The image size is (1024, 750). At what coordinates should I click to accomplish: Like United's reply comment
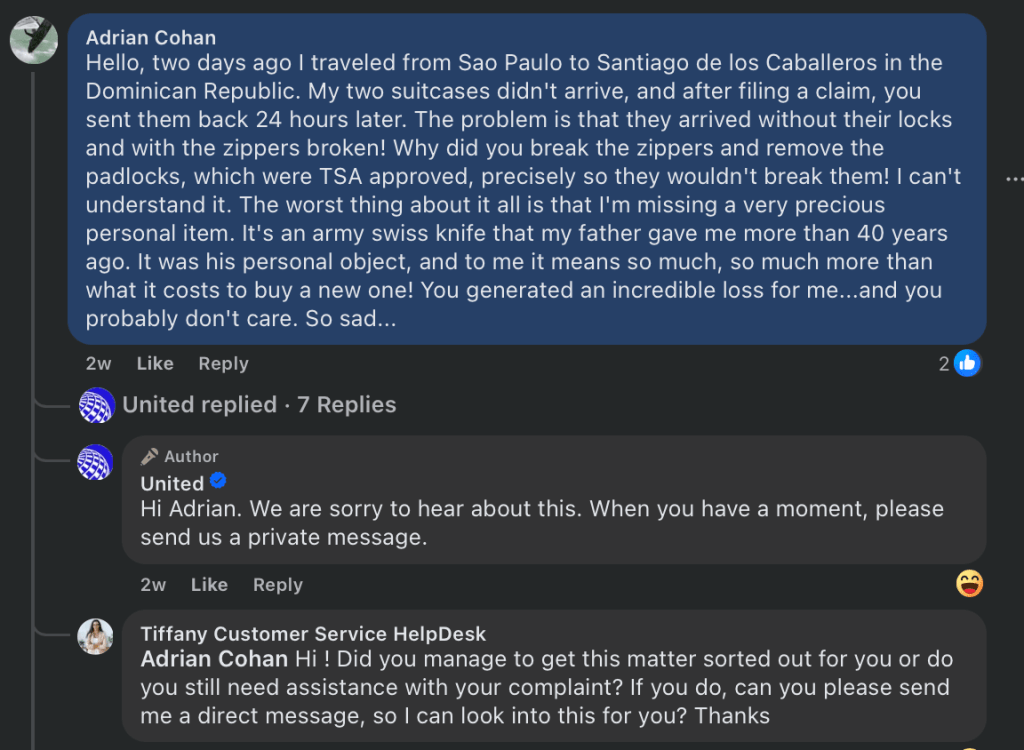pyautogui.click(x=209, y=585)
